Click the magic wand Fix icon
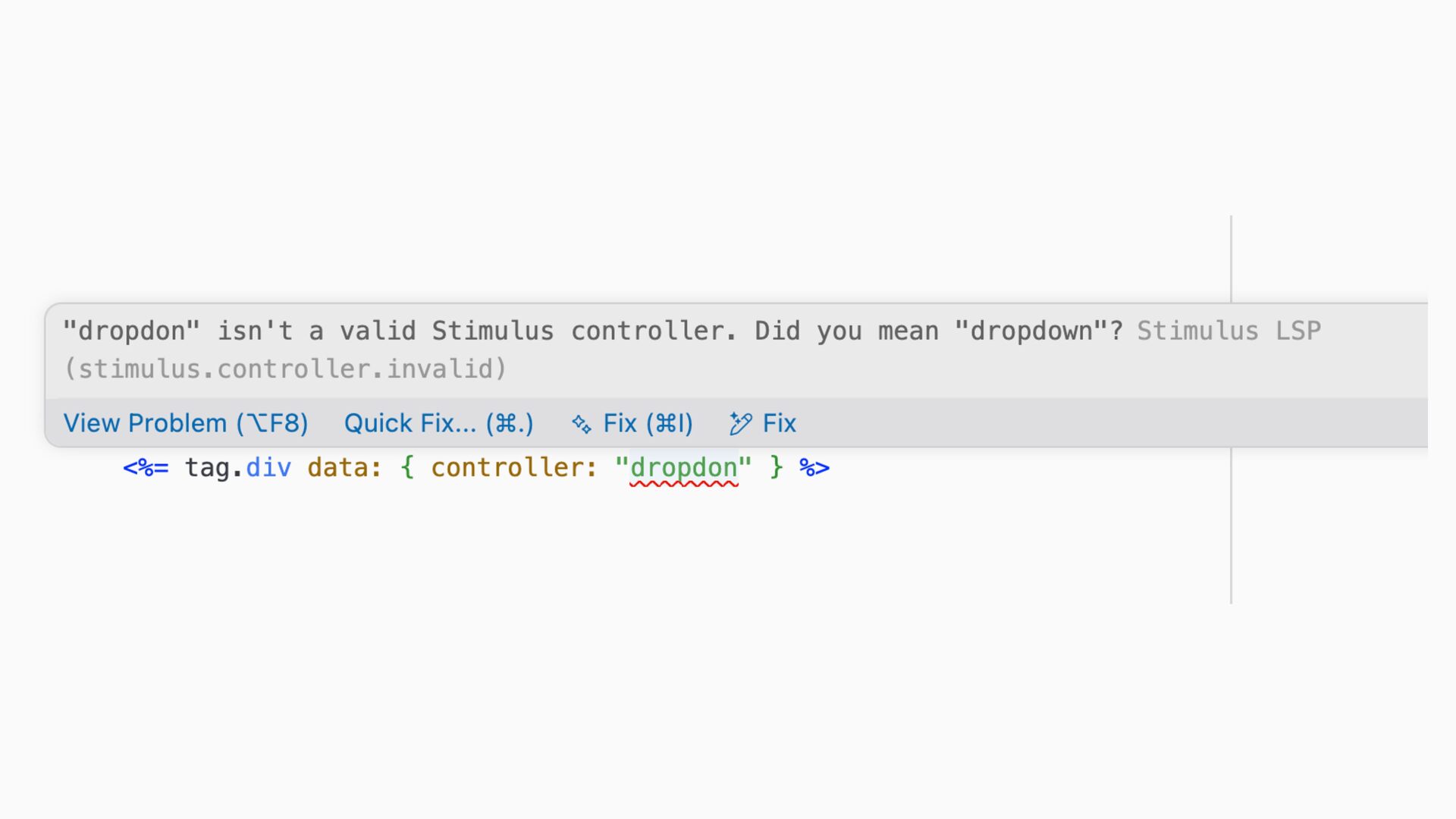The image size is (1456, 819). [740, 424]
